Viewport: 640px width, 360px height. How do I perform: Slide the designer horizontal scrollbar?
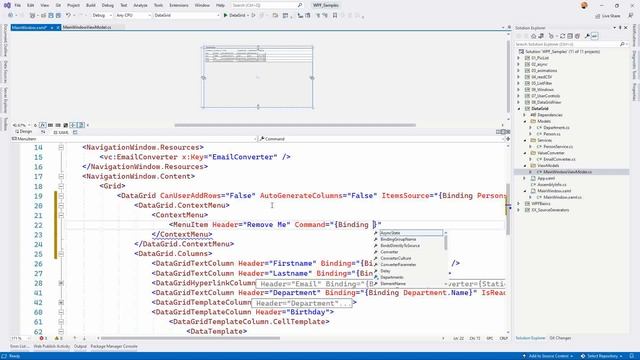(295, 125)
